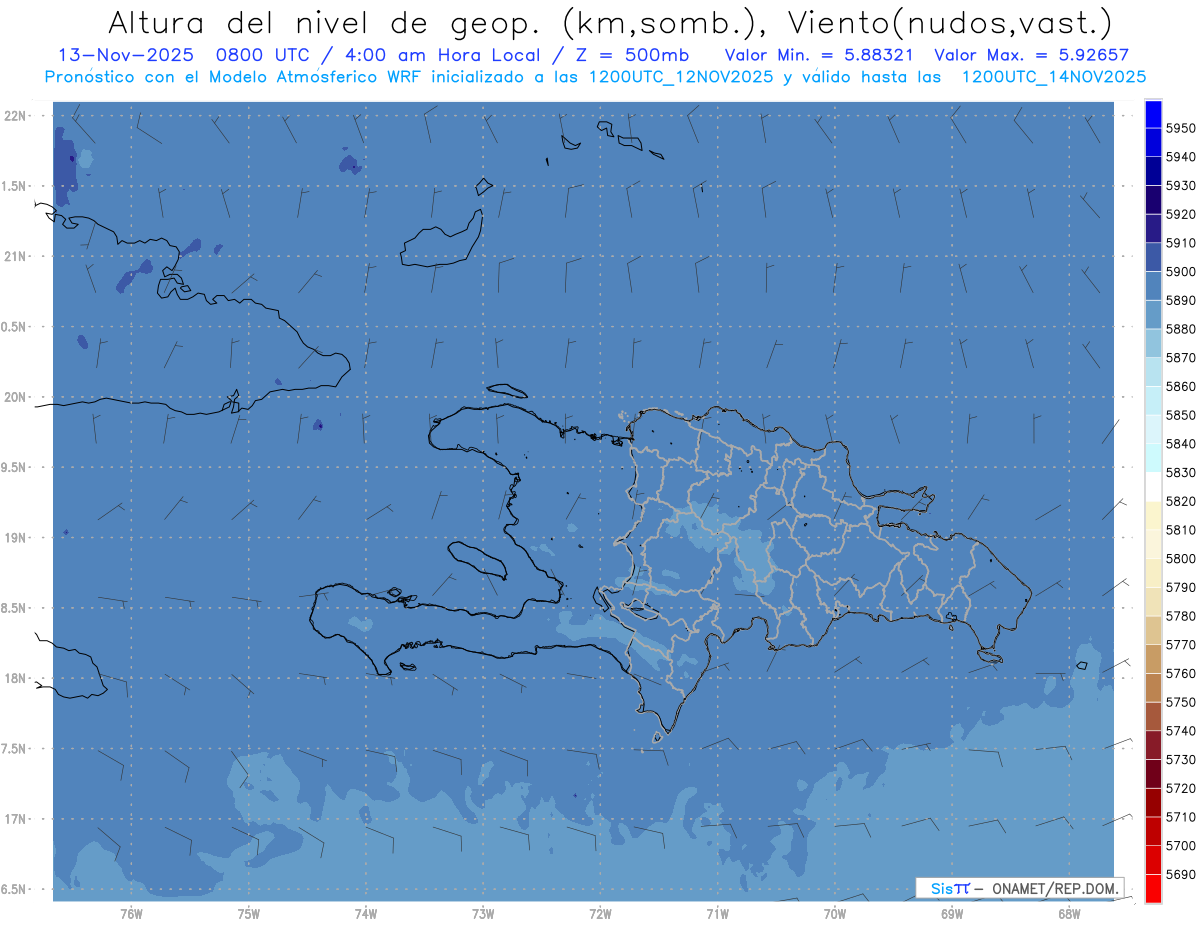Pick the white swatch between 5820 and 5830
This screenshot has height=927, width=1200.
[1153, 487]
